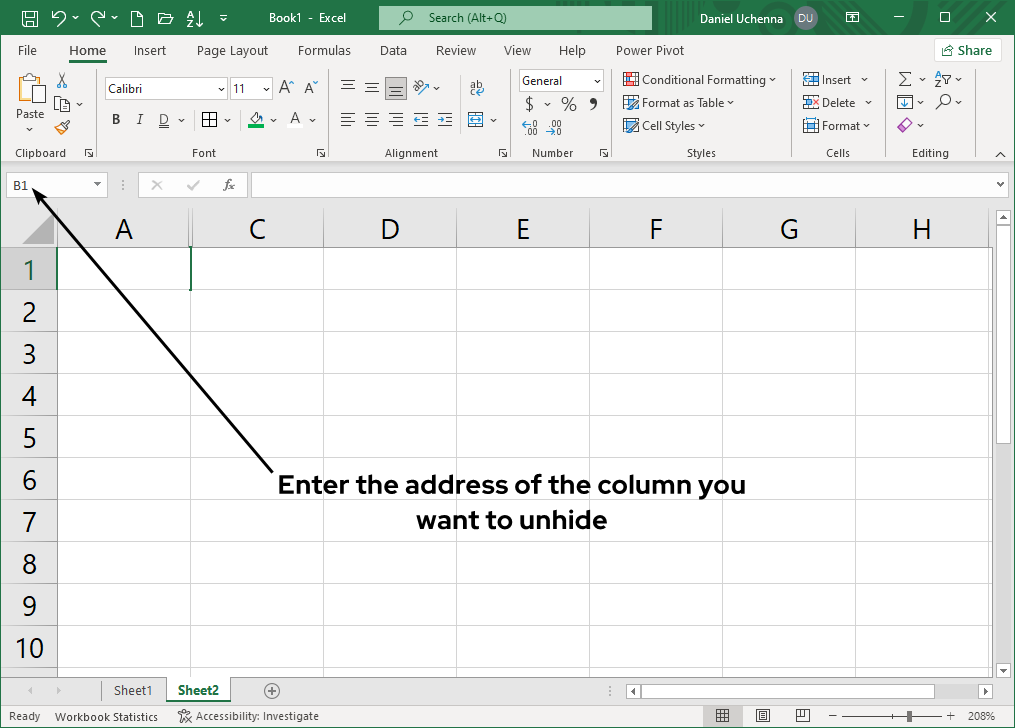Toggle italic formatting
Image resolution: width=1015 pixels, height=728 pixels.
click(x=139, y=119)
